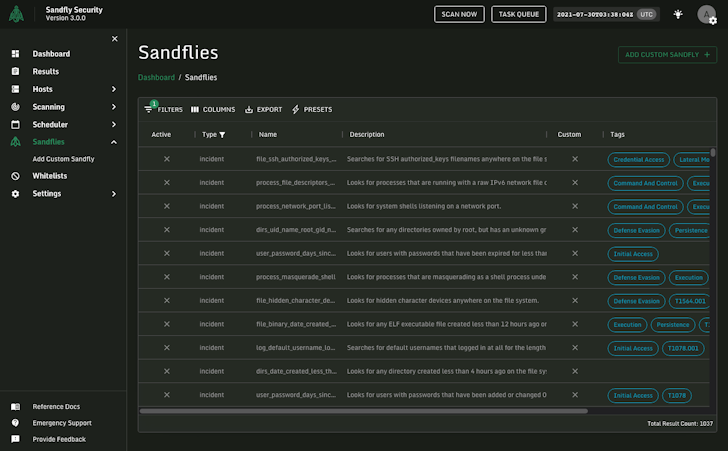Open Provide Feedback in the sidebar
728x451 pixels.
point(59,439)
